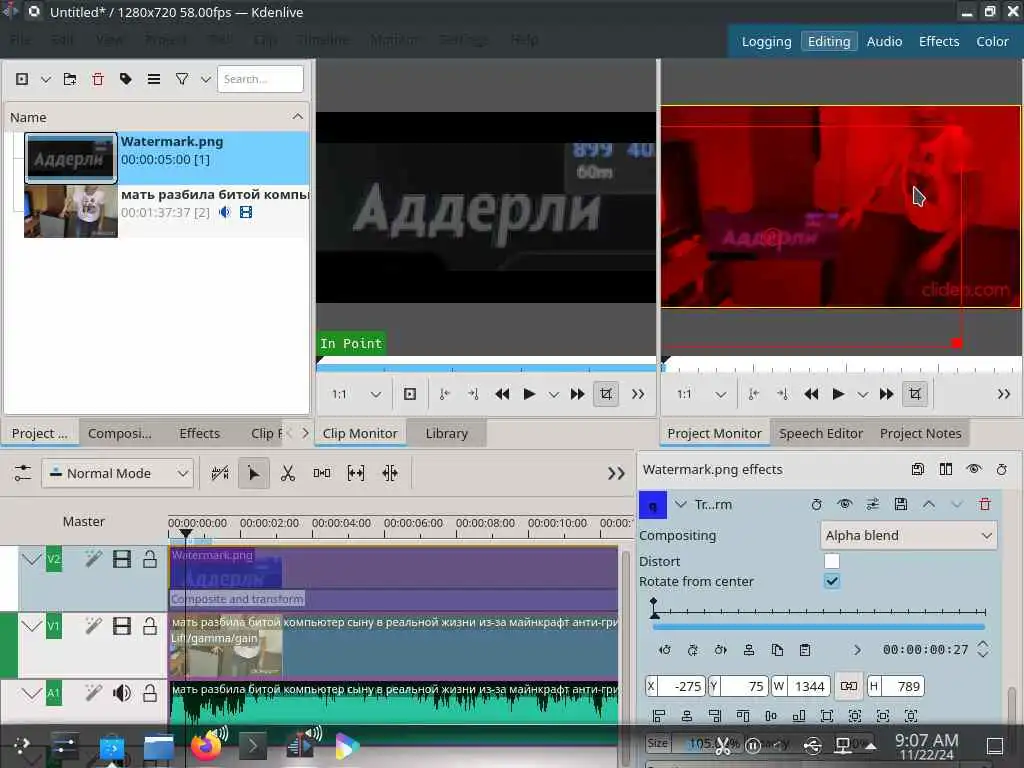
Task: Move the Transform effect up with chevron
Action: tap(929, 504)
